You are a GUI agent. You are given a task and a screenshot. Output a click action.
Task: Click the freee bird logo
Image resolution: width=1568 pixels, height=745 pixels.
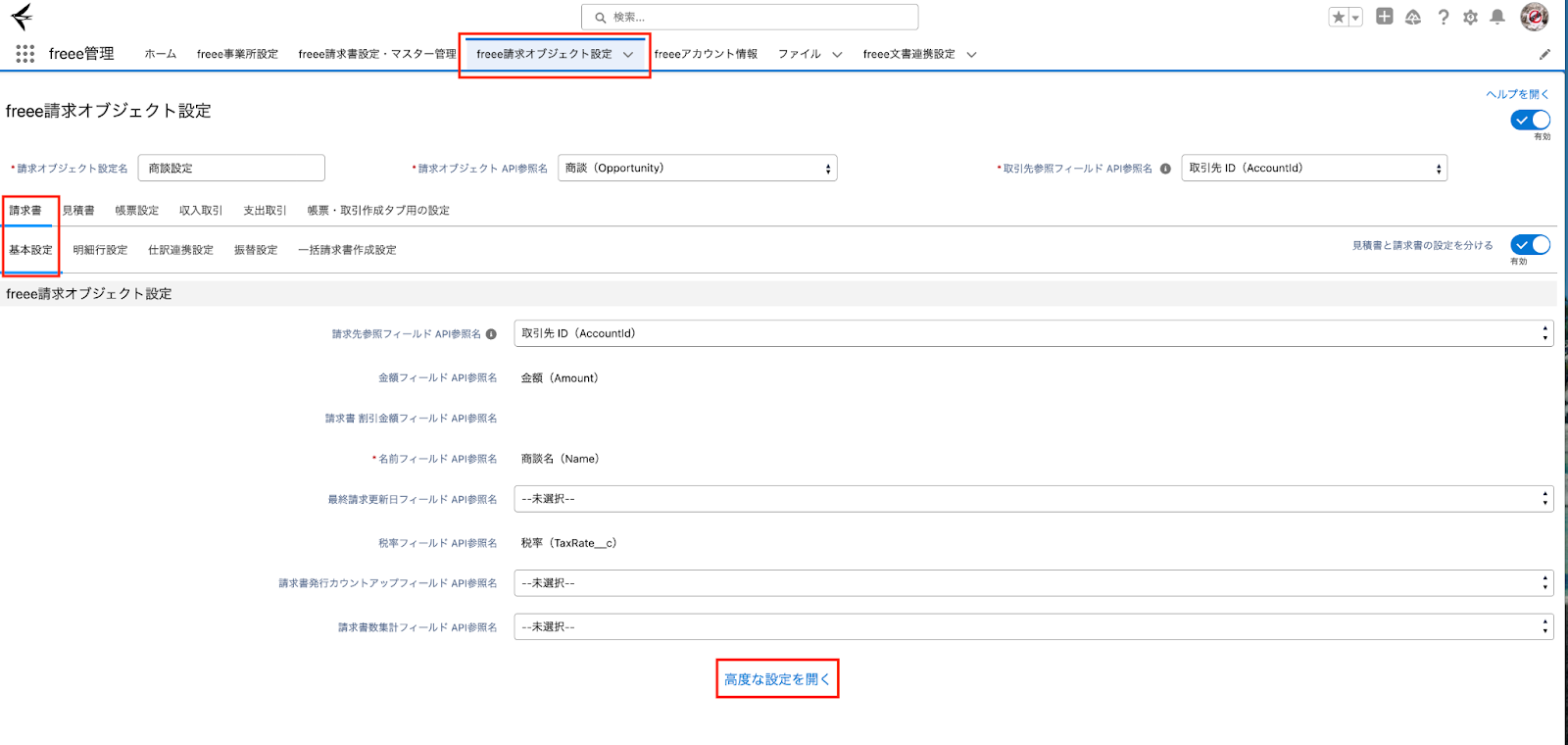tap(22, 17)
